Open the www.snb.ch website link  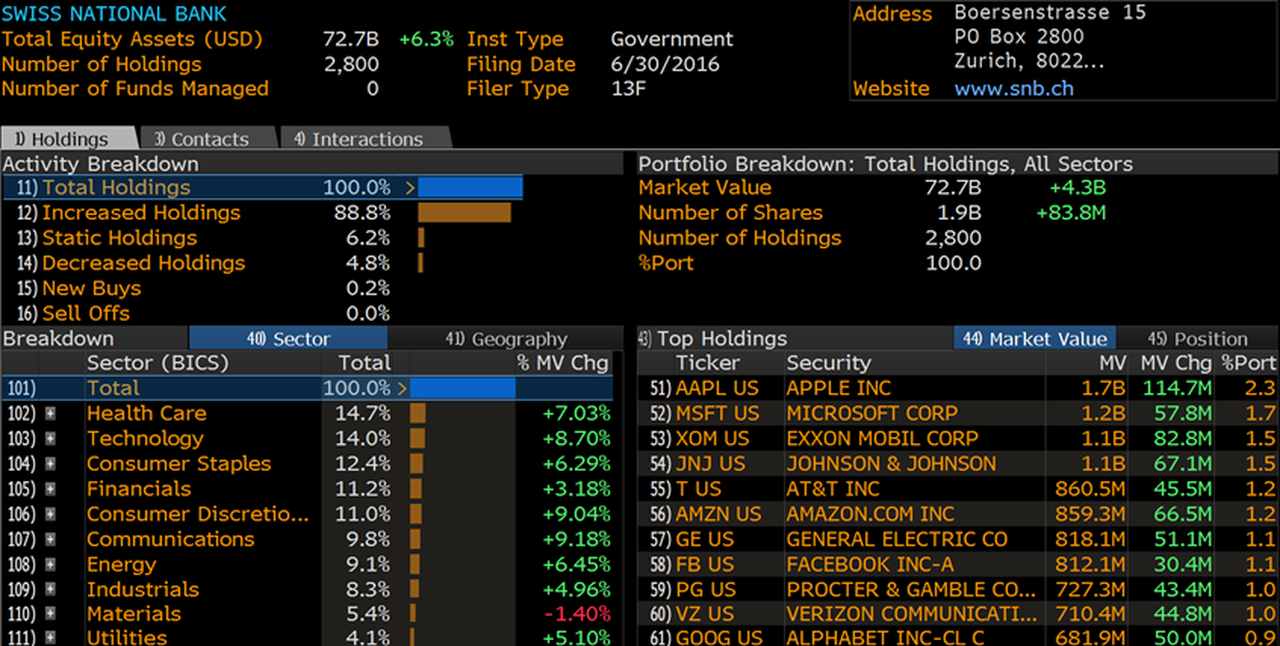coord(1014,88)
